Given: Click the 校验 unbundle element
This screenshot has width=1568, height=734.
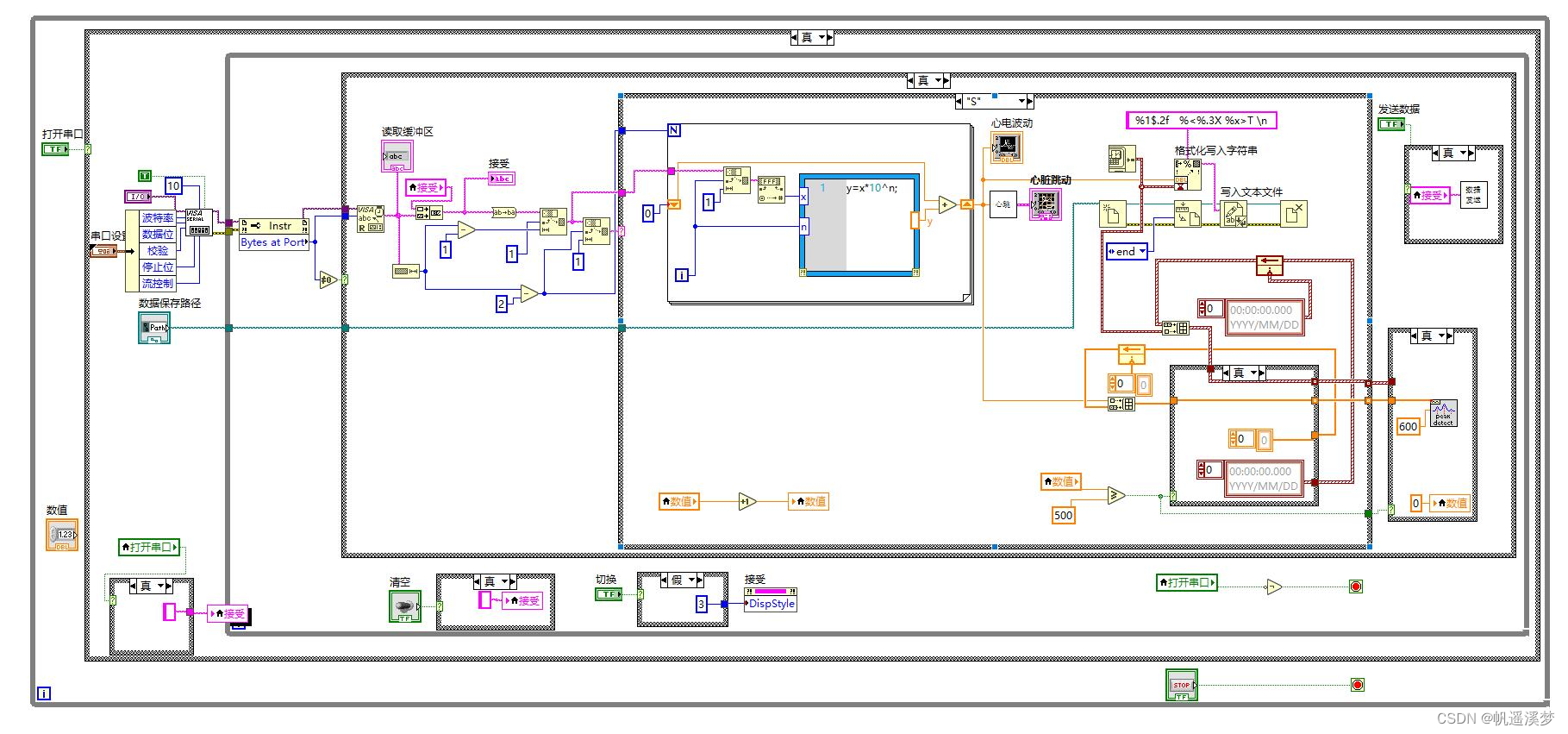Looking at the screenshot, I should click(x=157, y=251).
